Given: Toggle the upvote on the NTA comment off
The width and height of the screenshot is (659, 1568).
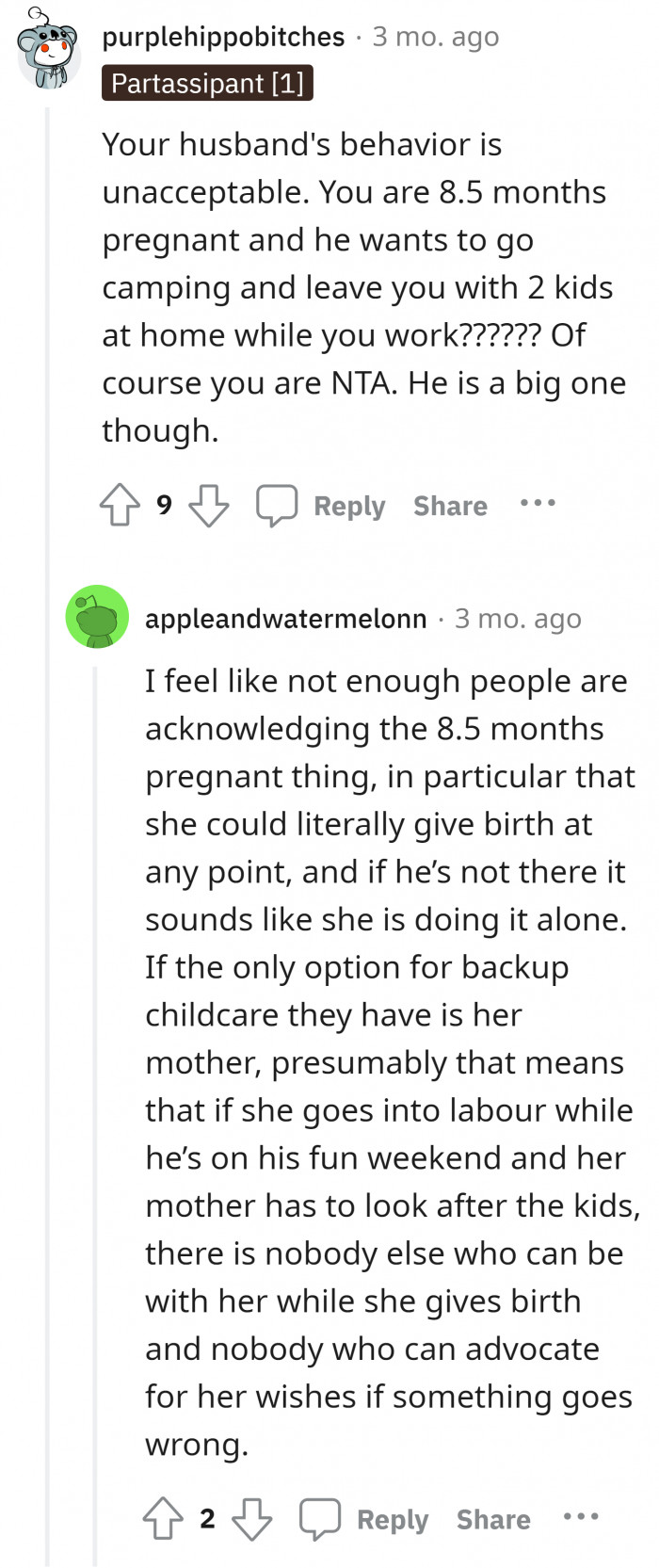Looking at the screenshot, I should coord(119,504).
